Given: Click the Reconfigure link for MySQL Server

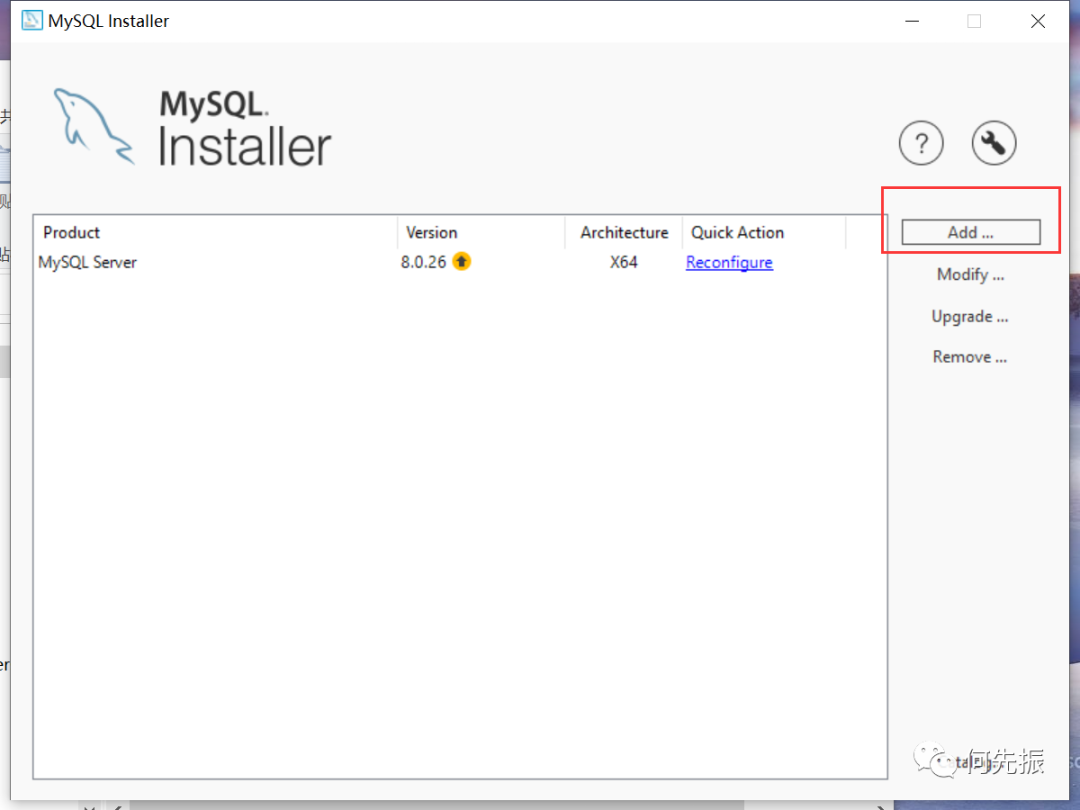Looking at the screenshot, I should click(x=729, y=262).
